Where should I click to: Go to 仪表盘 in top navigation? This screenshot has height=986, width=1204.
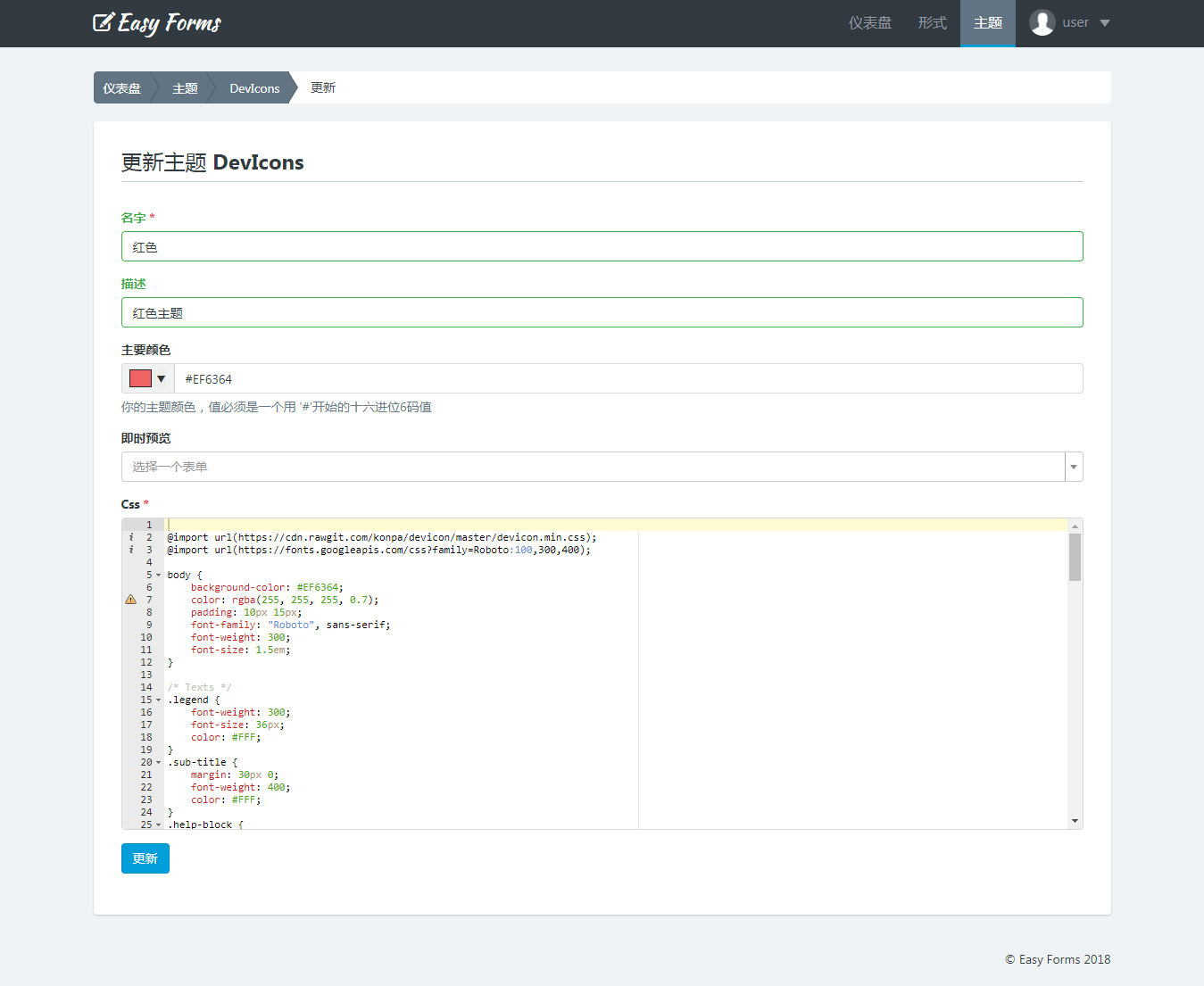pyautogui.click(x=869, y=23)
